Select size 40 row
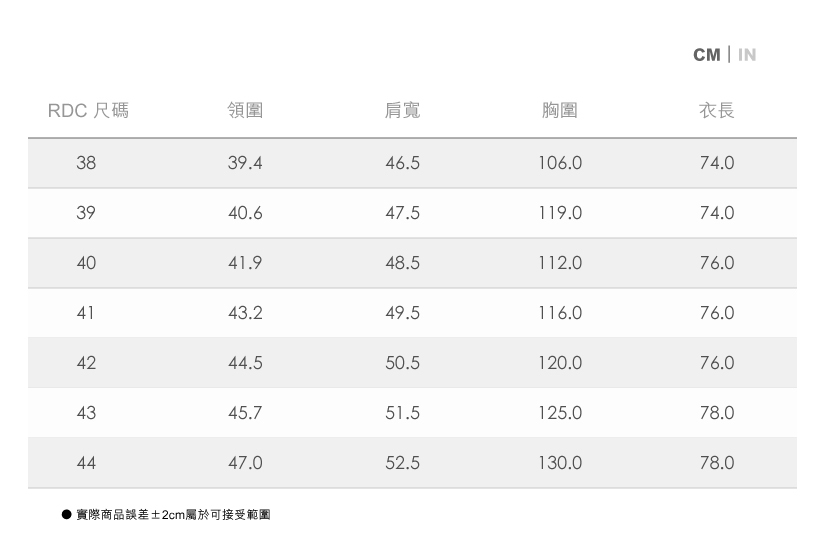The width and height of the screenshot is (825, 550). (x=86, y=263)
